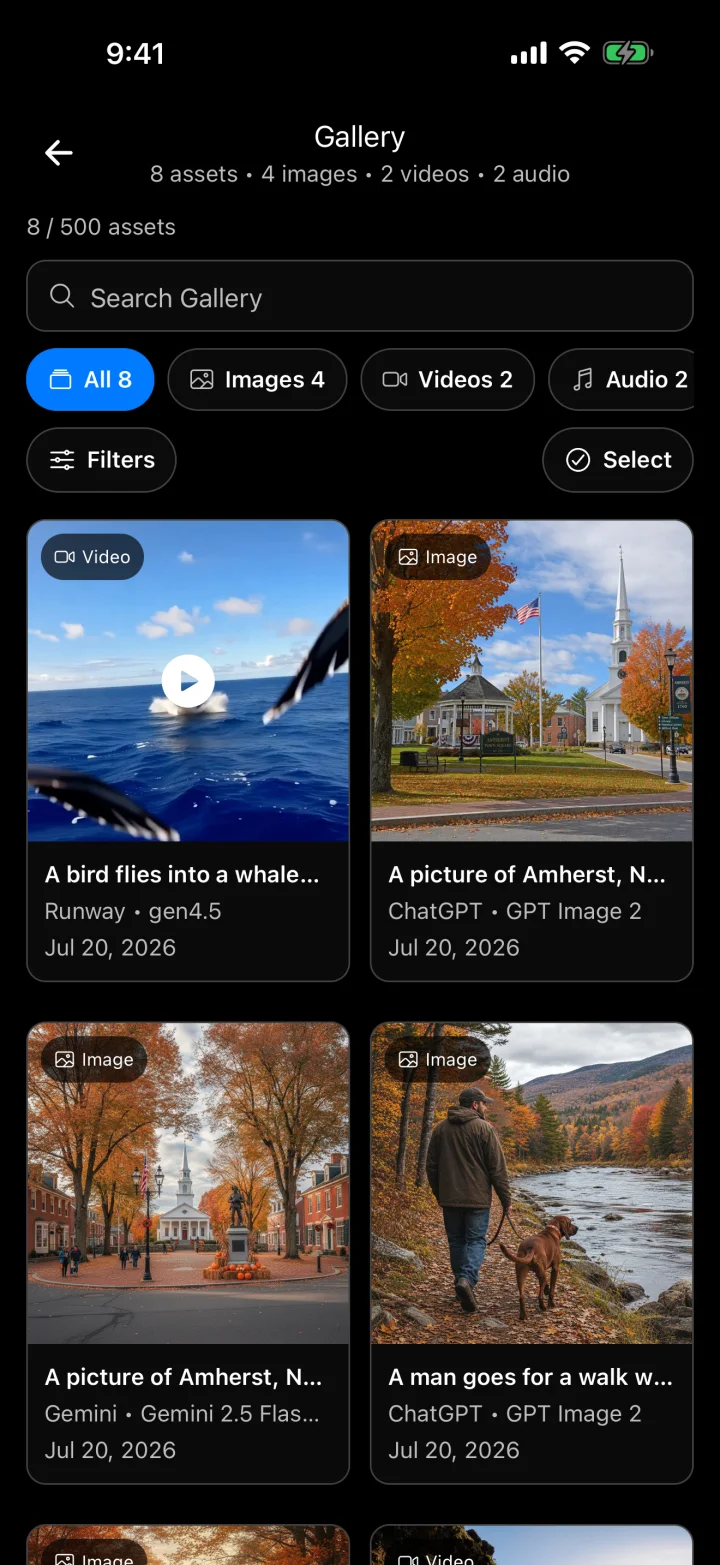Click title "A man goes for a walk w..."
This screenshot has height=1565, width=720.
tap(530, 1377)
